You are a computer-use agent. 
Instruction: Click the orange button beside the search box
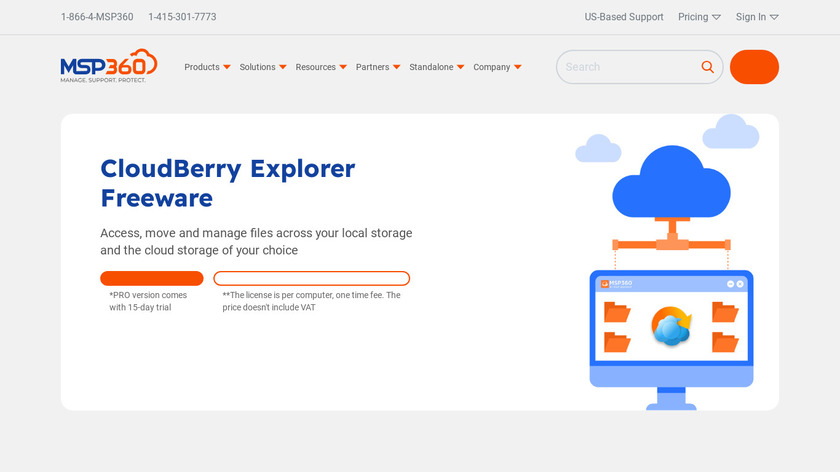tap(754, 67)
